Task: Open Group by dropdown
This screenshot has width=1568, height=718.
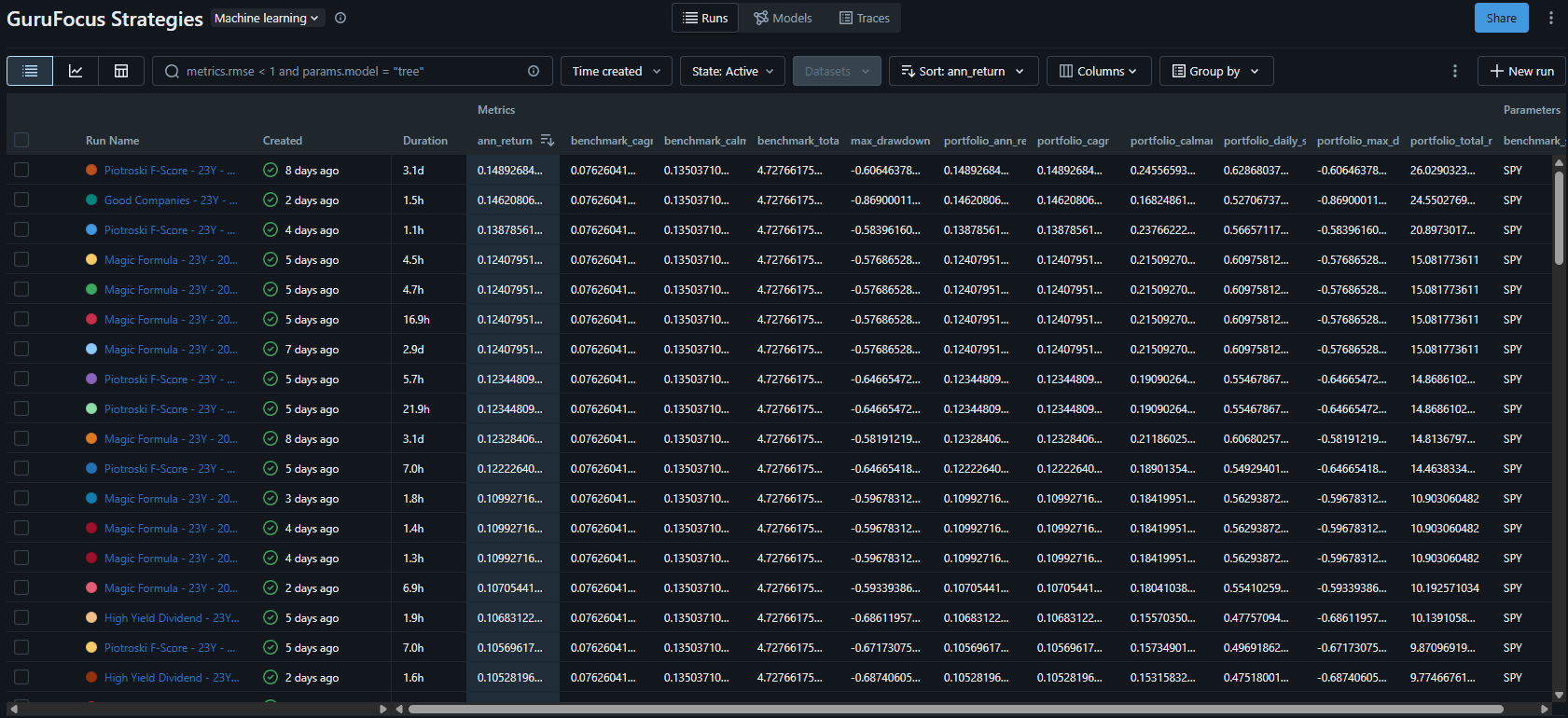Action: 1216,71
